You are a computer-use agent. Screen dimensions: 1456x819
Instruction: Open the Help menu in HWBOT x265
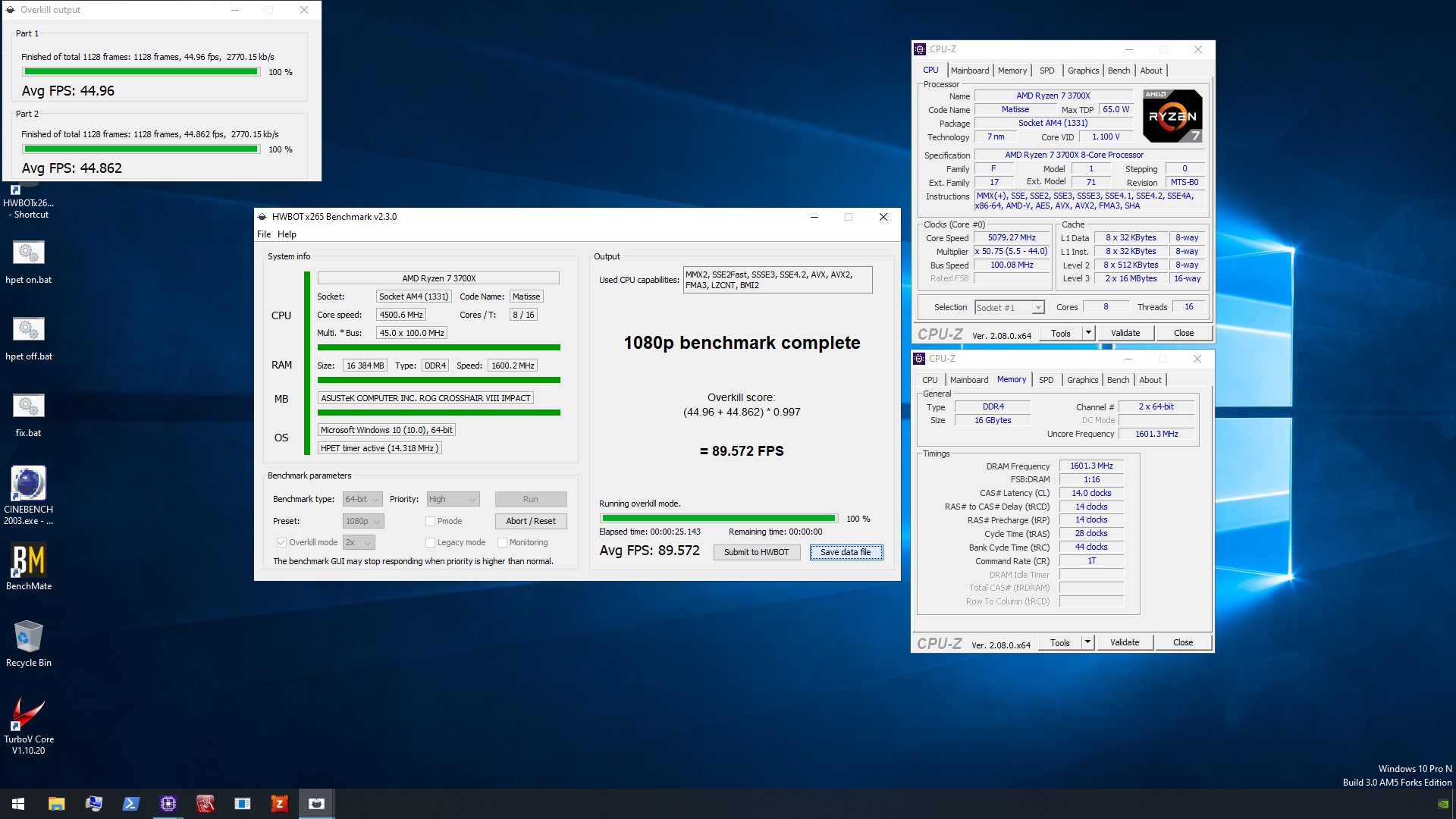click(x=287, y=234)
